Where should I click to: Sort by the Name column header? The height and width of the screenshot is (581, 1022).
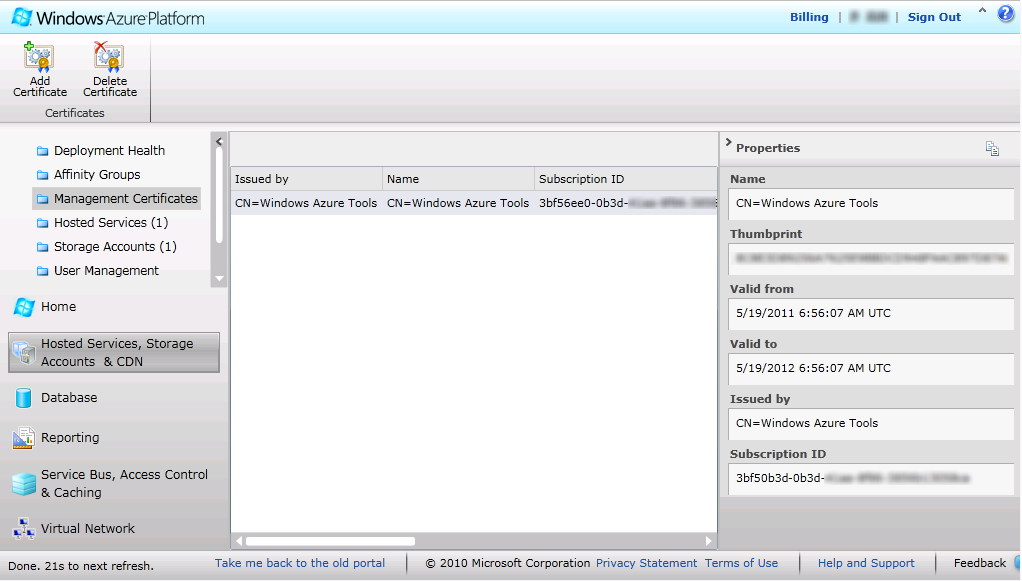tap(458, 179)
